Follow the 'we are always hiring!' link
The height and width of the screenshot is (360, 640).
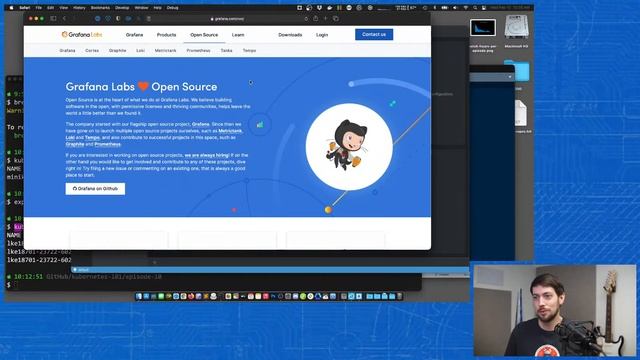(207, 156)
